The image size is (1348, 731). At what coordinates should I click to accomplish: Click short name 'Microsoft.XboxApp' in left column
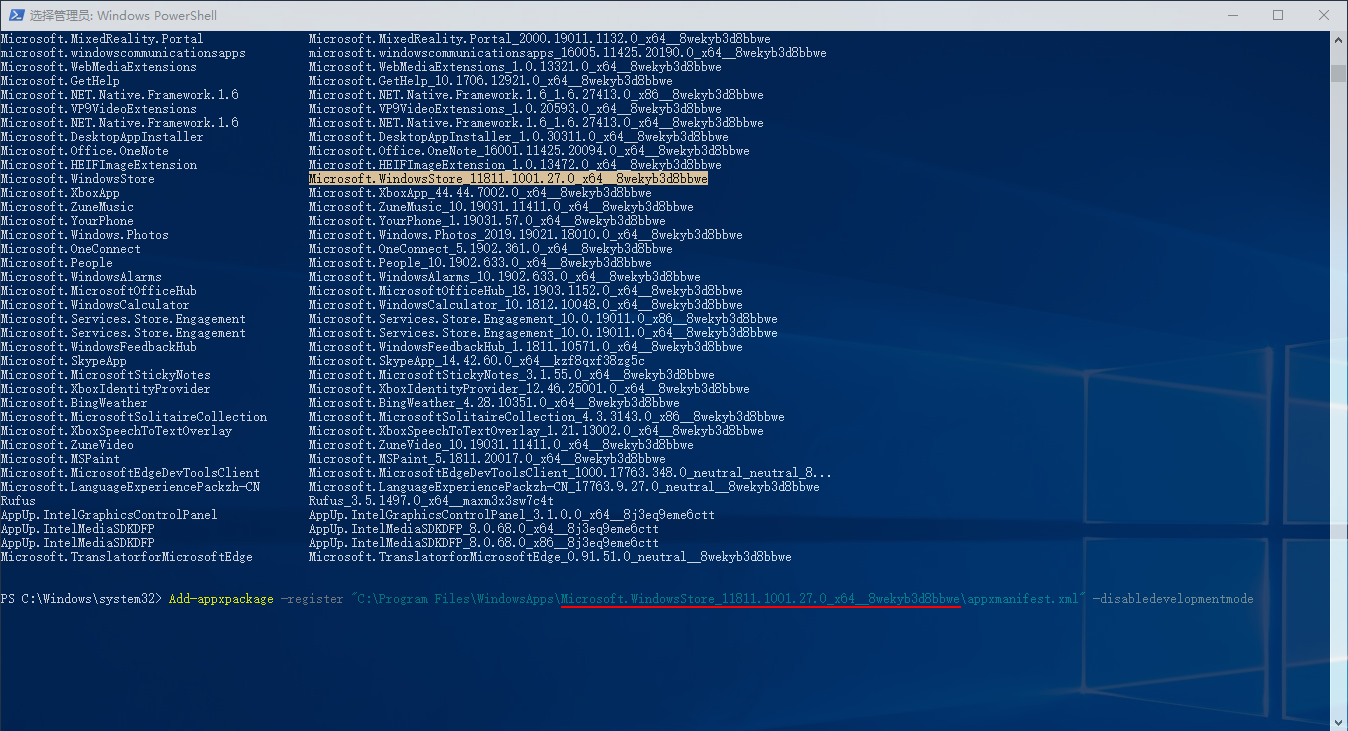coord(60,193)
